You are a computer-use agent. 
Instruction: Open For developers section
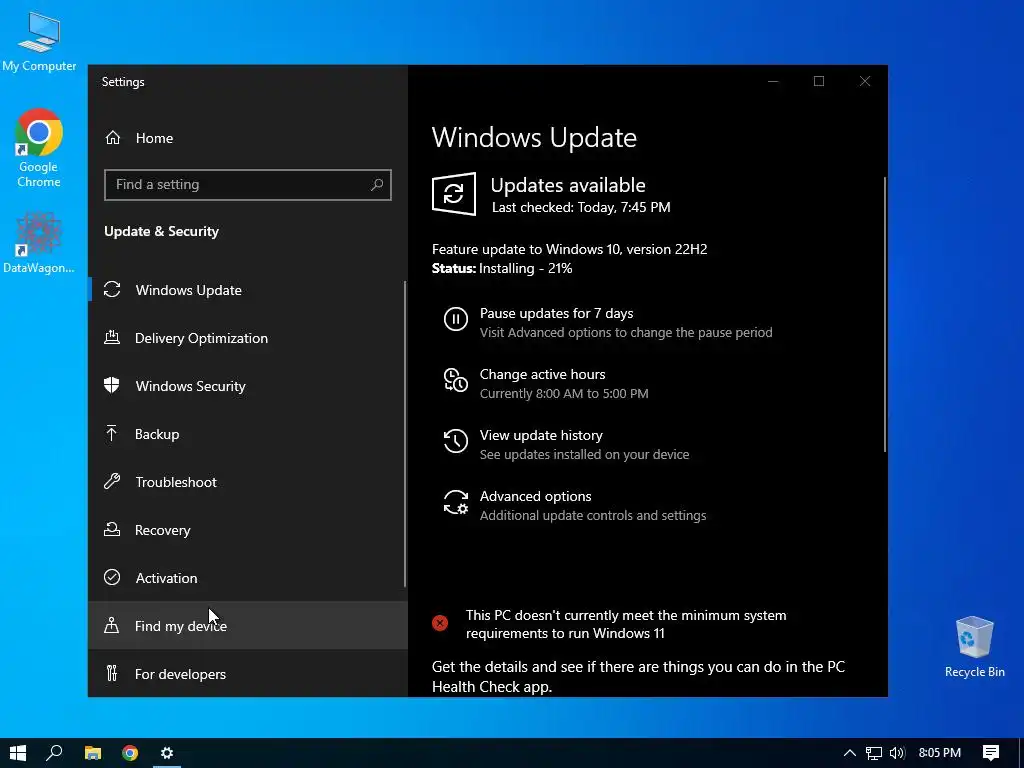(x=248, y=674)
